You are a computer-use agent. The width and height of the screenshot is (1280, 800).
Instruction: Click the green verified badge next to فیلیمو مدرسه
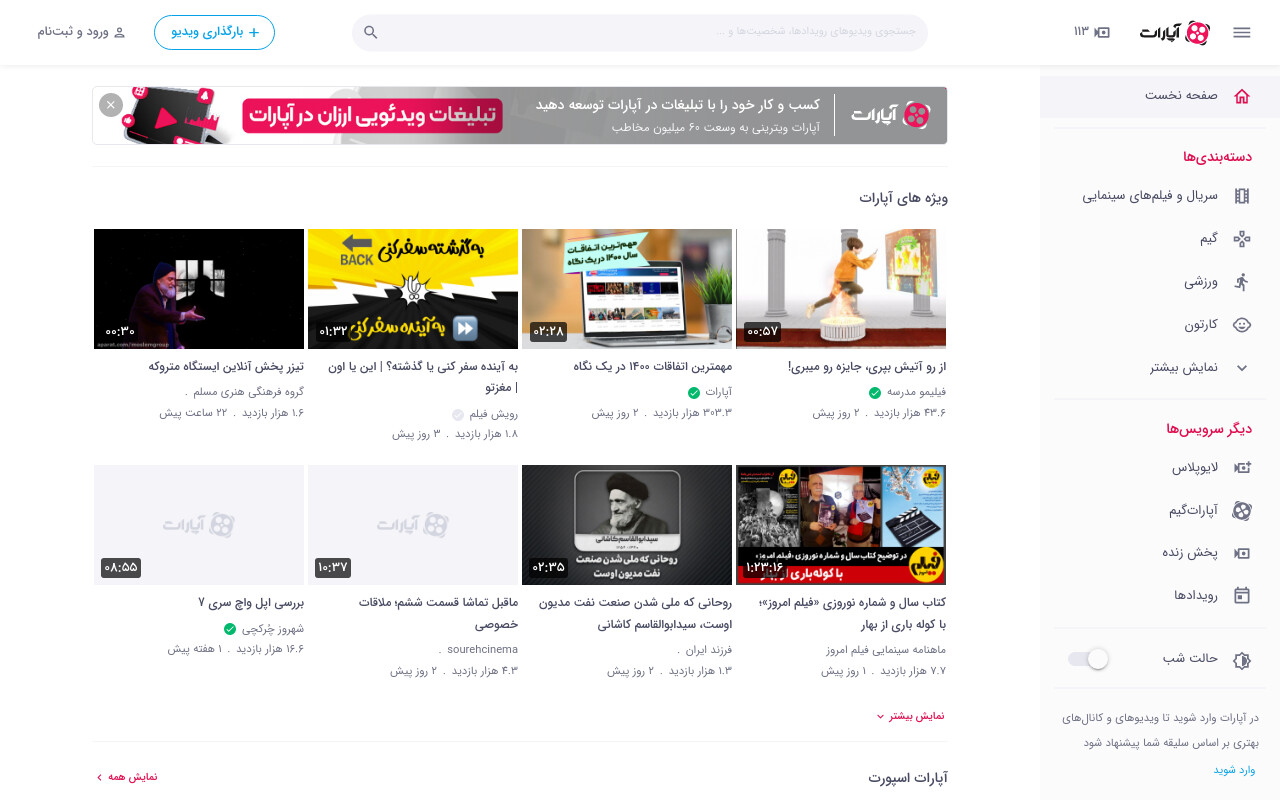(x=875, y=393)
